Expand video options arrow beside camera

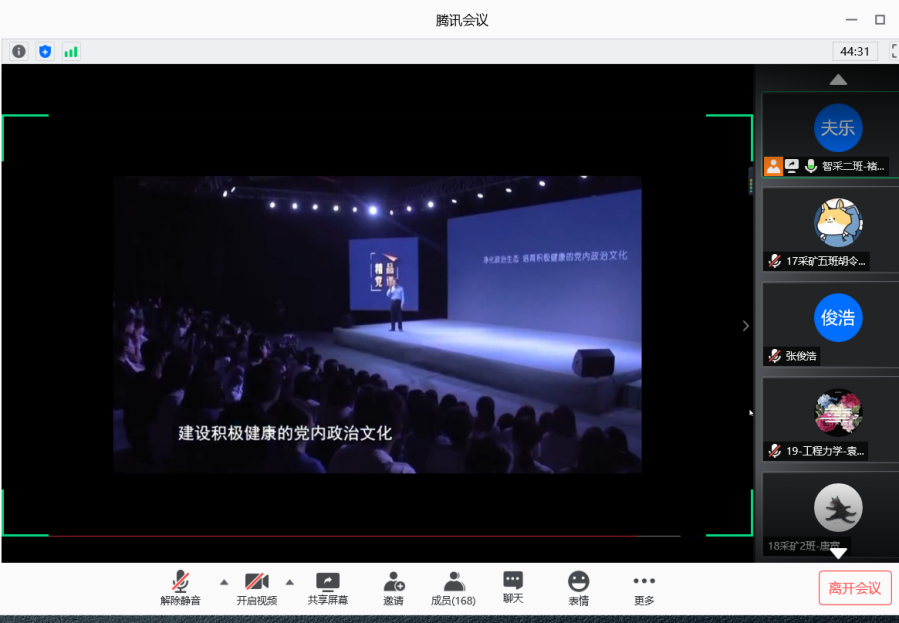click(x=290, y=581)
